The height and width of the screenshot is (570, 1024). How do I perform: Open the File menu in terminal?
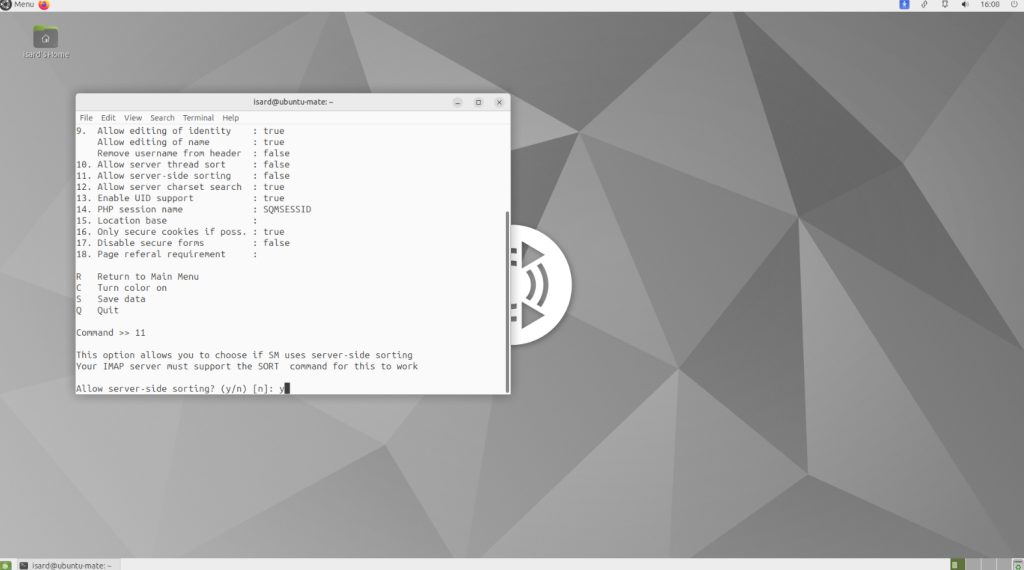tap(86, 118)
